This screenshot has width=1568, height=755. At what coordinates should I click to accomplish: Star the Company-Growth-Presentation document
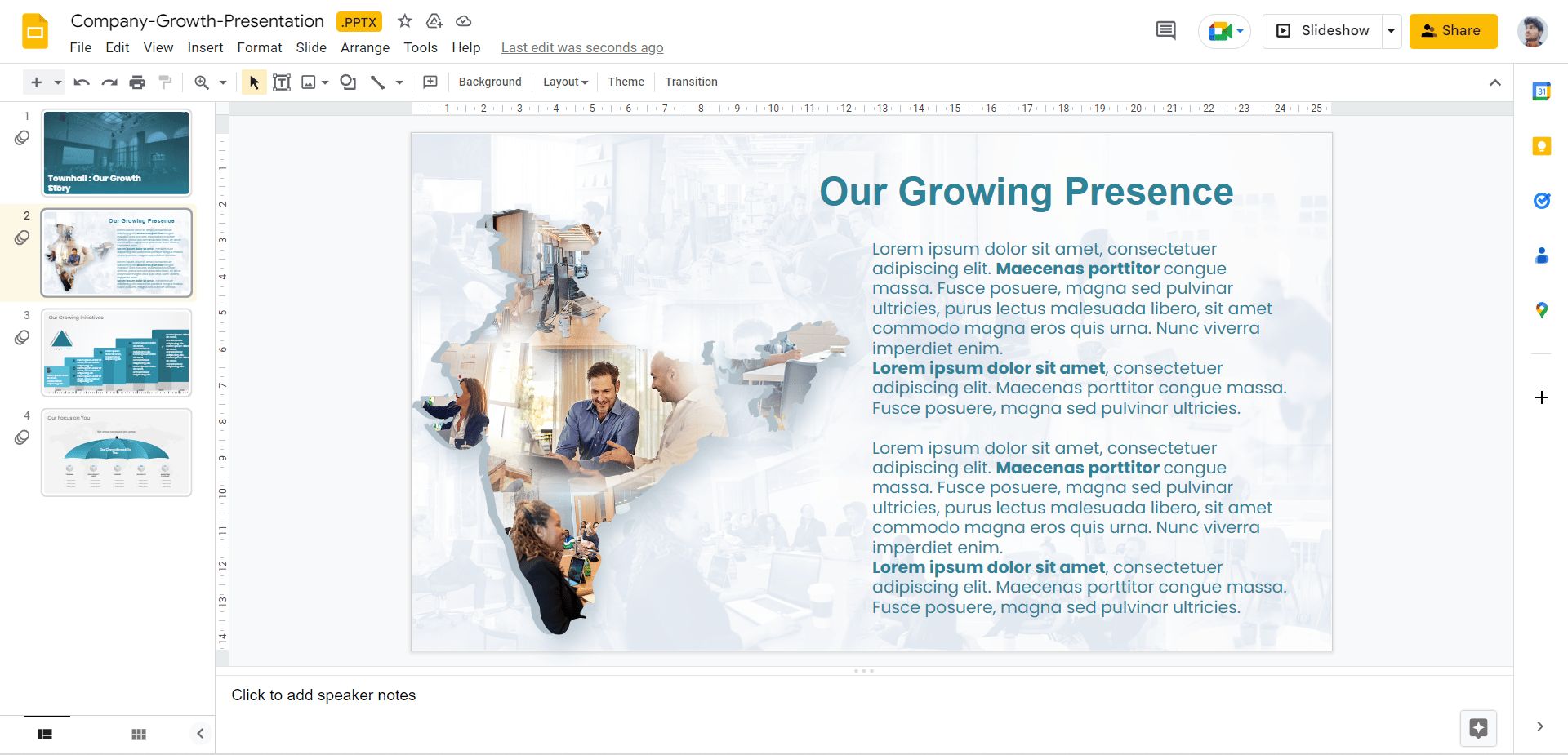pyautogui.click(x=405, y=21)
